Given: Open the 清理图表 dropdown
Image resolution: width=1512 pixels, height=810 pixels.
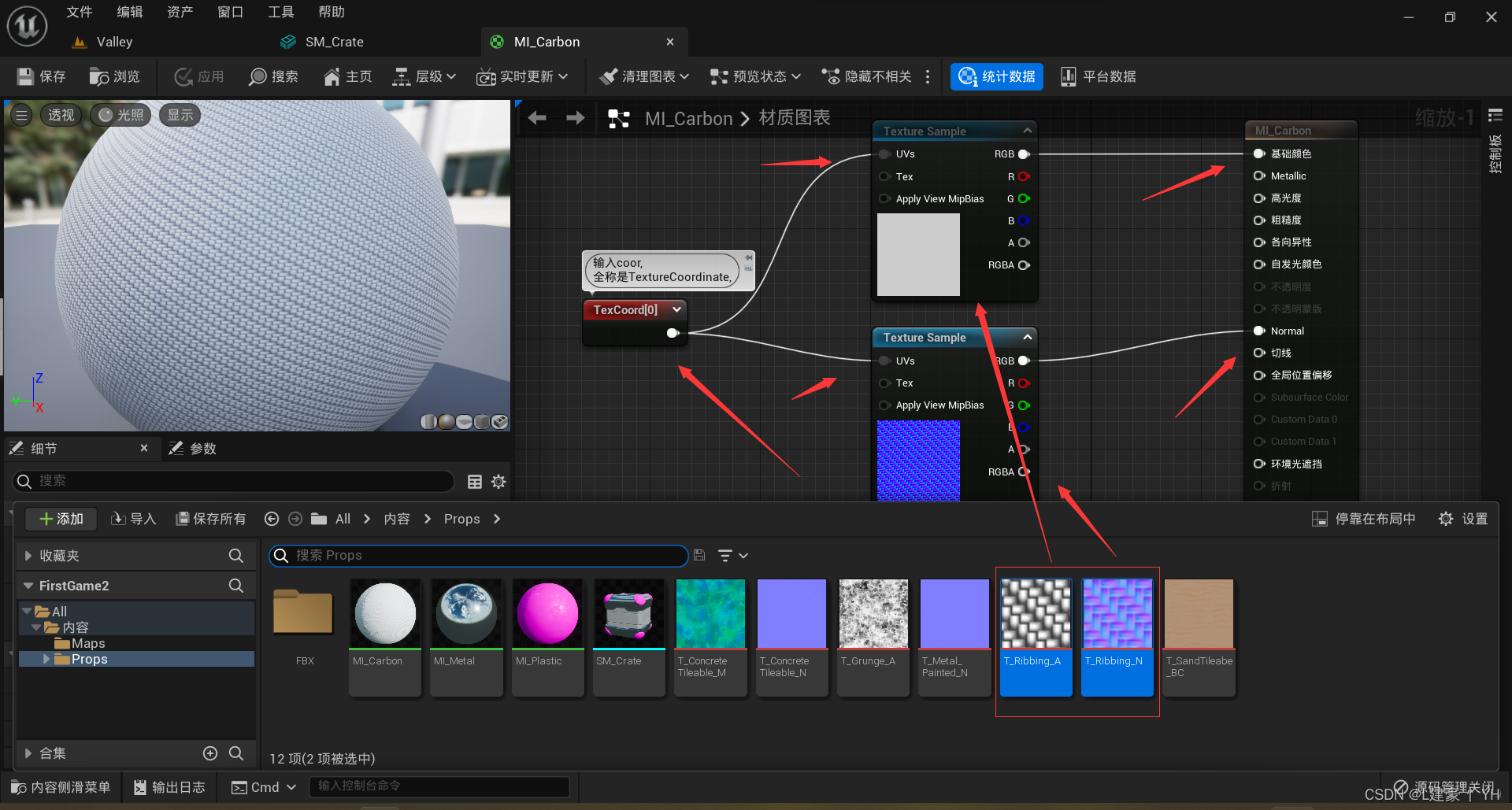Looking at the screenshot, I should pyautogui.click(x=644, y=76).
